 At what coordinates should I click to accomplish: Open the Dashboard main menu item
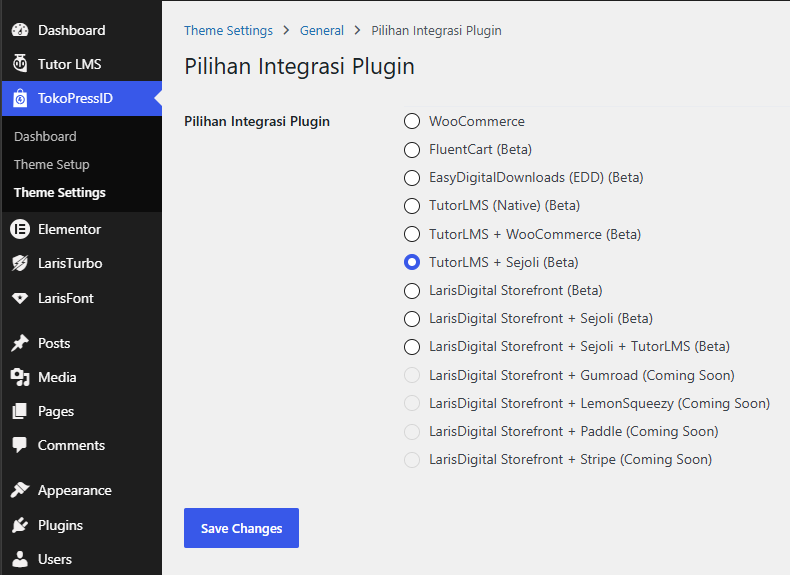81,30
